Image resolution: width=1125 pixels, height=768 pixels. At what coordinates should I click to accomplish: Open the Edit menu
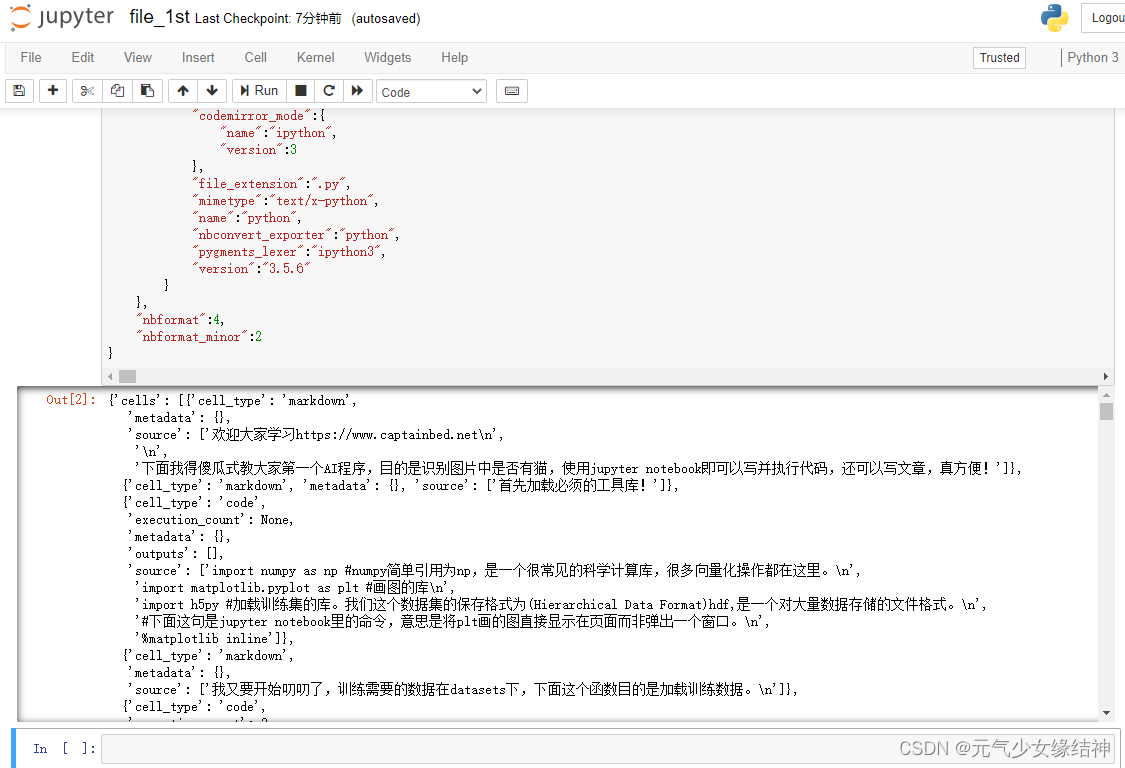pos(83,57)
